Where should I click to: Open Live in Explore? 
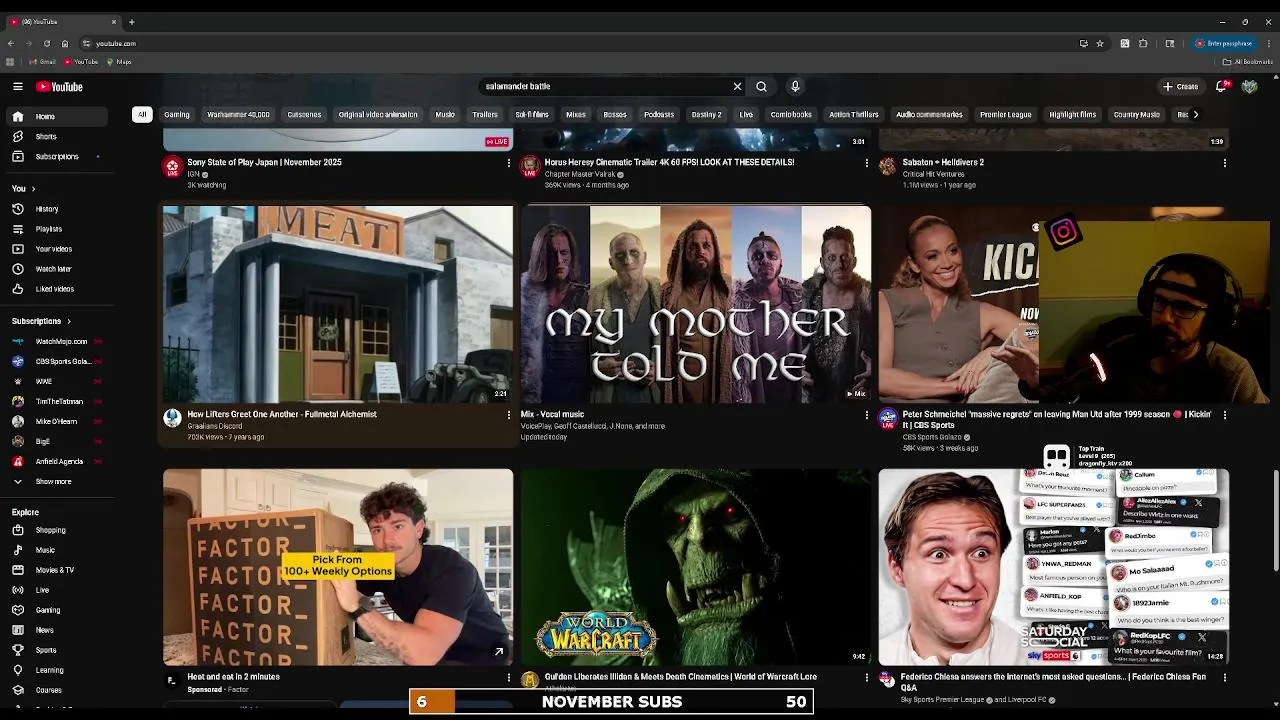click(55, 590)
